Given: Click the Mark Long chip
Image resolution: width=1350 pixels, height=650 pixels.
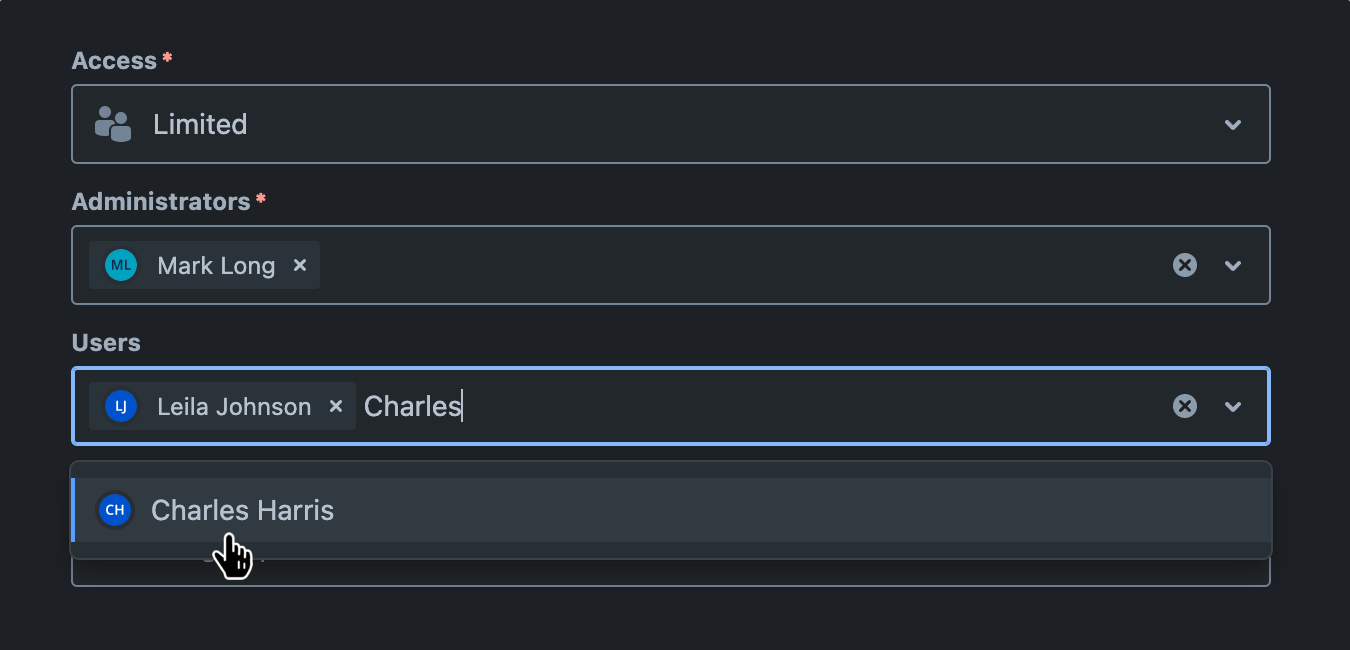Looking at the screenshot, I should 215,265.
